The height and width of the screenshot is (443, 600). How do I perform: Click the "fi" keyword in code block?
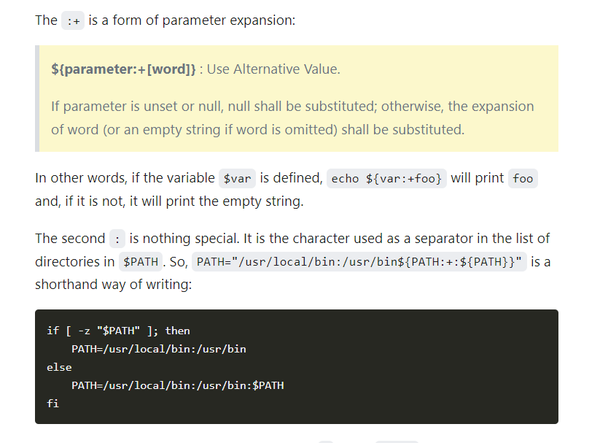pyautogui.click(x=53, y=403)
